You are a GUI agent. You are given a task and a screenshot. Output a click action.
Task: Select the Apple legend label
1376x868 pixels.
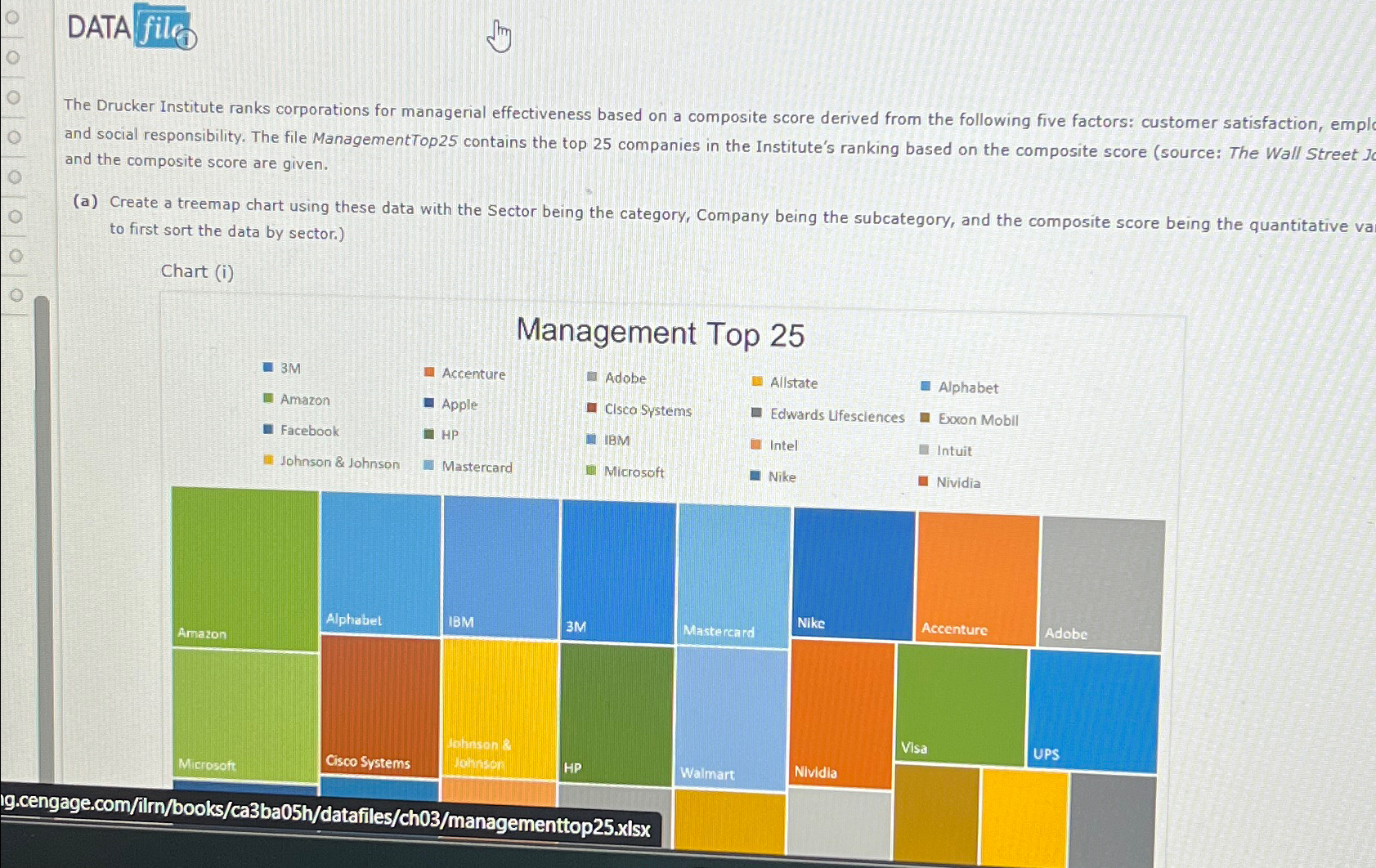click(x=459, y=405)
